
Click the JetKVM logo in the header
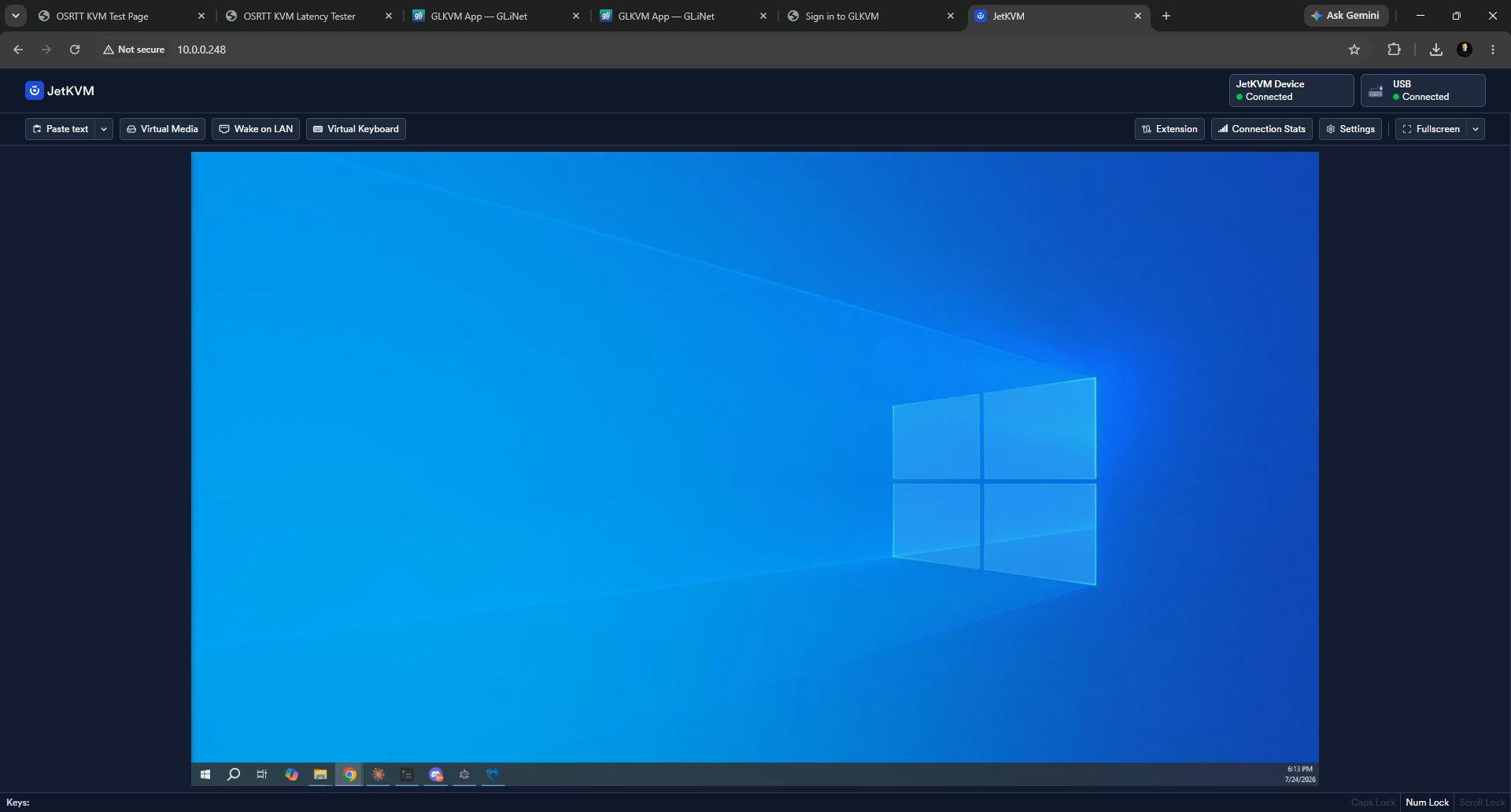coord(60,90)
